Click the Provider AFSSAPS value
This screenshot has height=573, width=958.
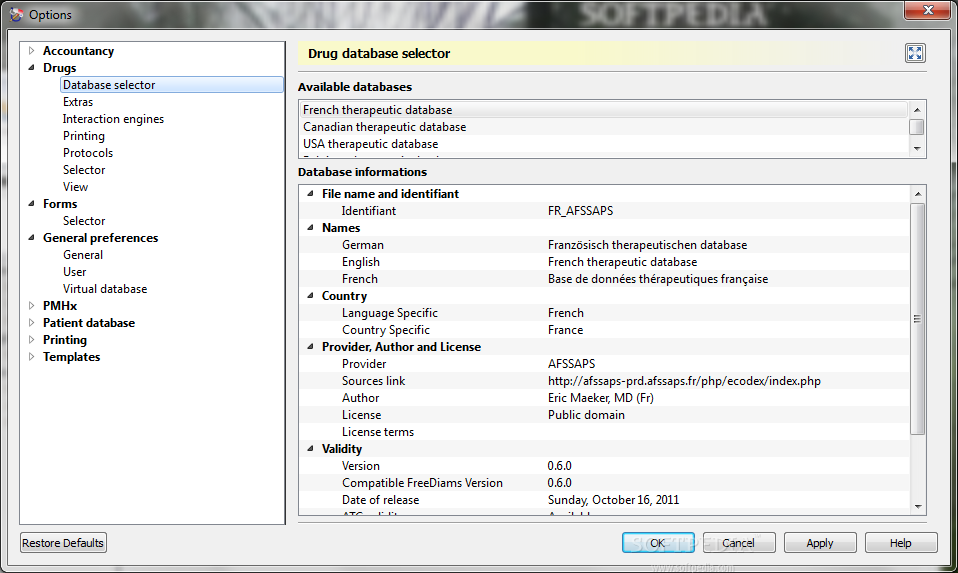pos(571,363)
